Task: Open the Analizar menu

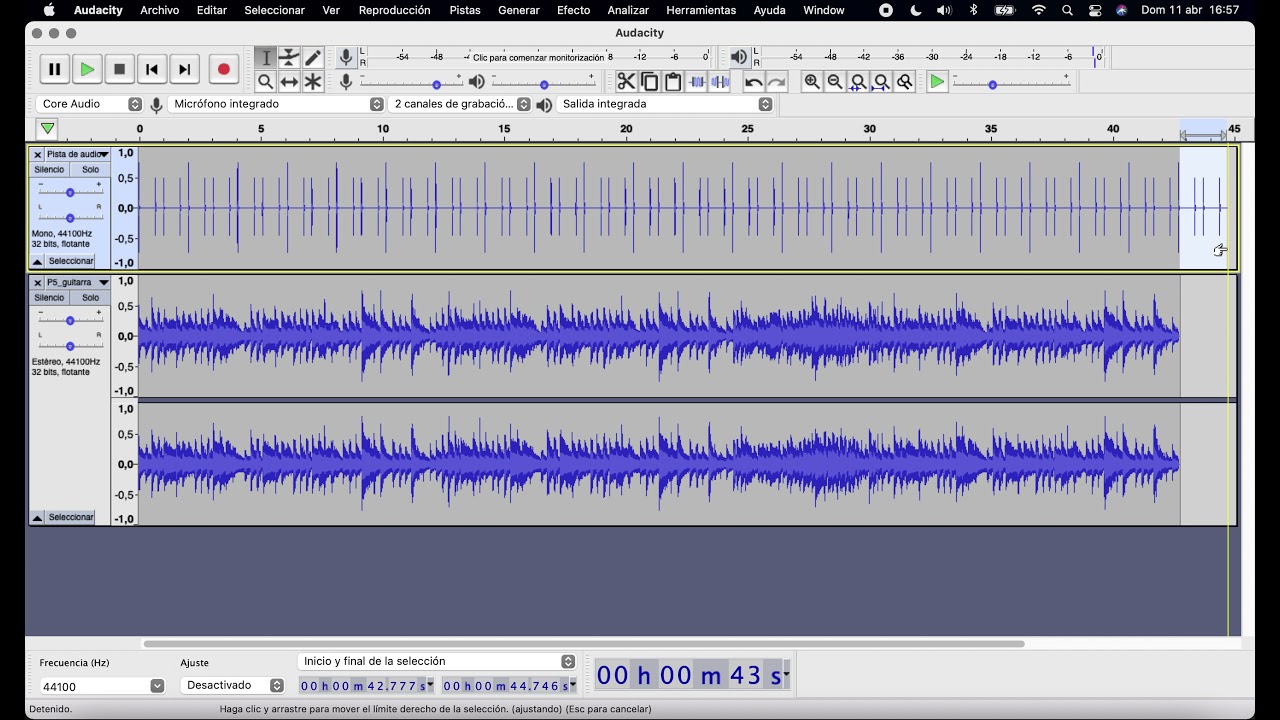Action: 628,10
